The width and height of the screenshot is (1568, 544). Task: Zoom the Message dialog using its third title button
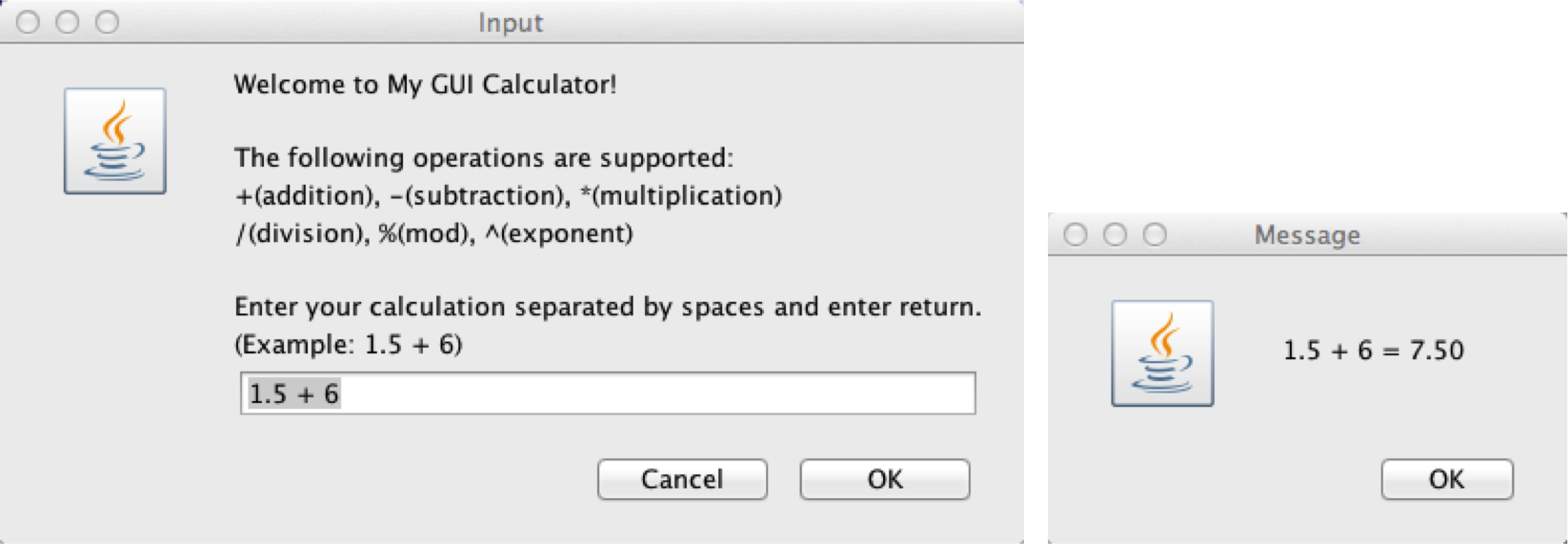coord(1155,234)
